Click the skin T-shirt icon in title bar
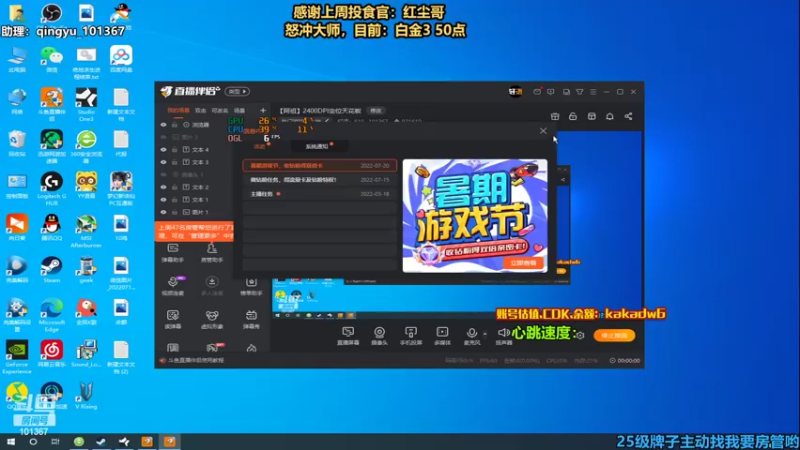The width and height of the screenshot is (800, 450). 580,92
